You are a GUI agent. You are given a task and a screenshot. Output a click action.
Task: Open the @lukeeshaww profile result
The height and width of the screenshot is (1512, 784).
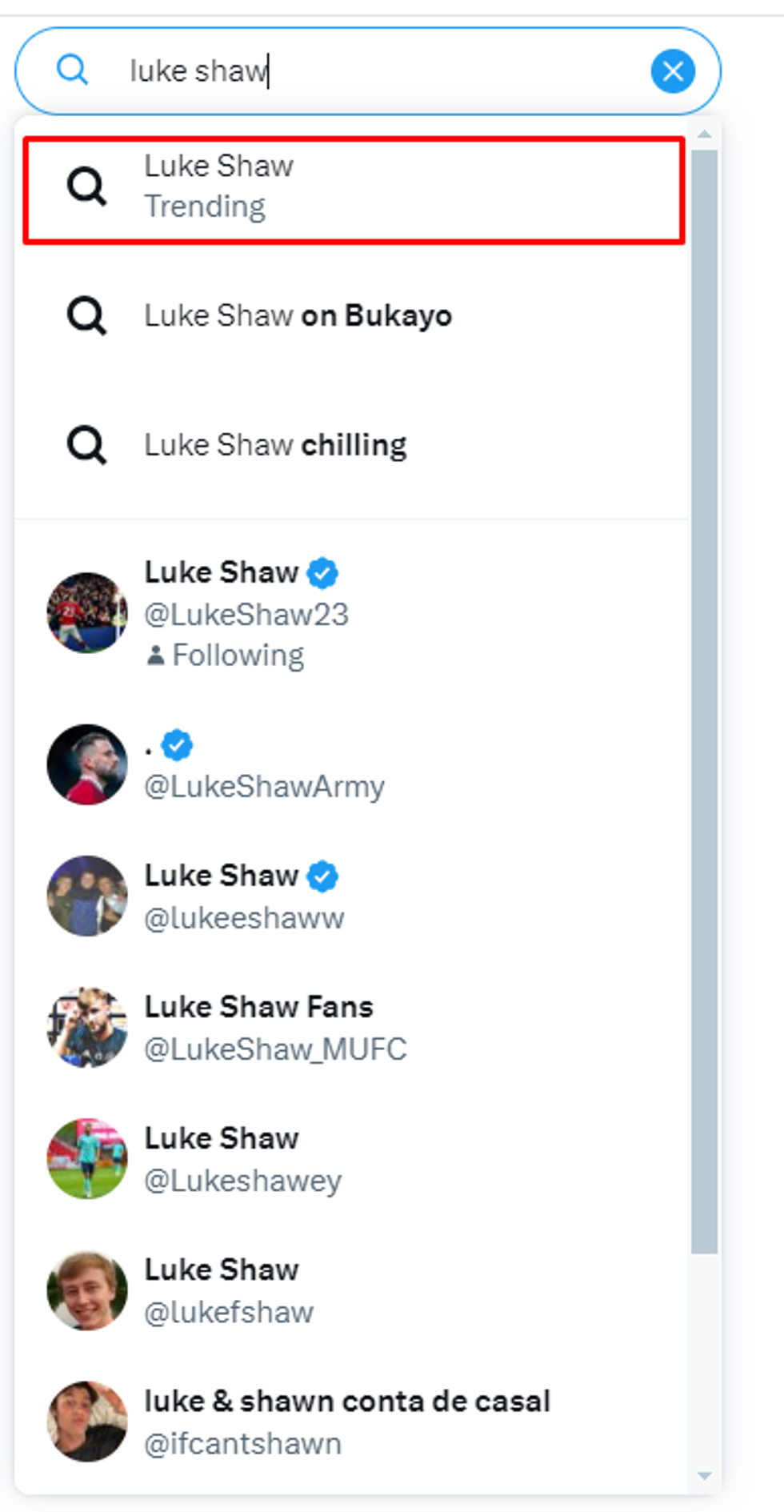[243, 896]
